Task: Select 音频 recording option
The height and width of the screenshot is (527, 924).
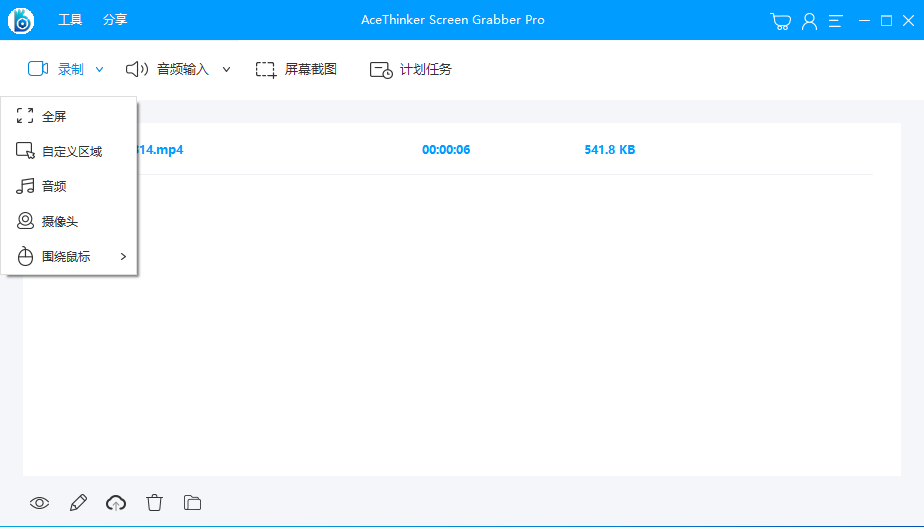Action: click(54, 187)
